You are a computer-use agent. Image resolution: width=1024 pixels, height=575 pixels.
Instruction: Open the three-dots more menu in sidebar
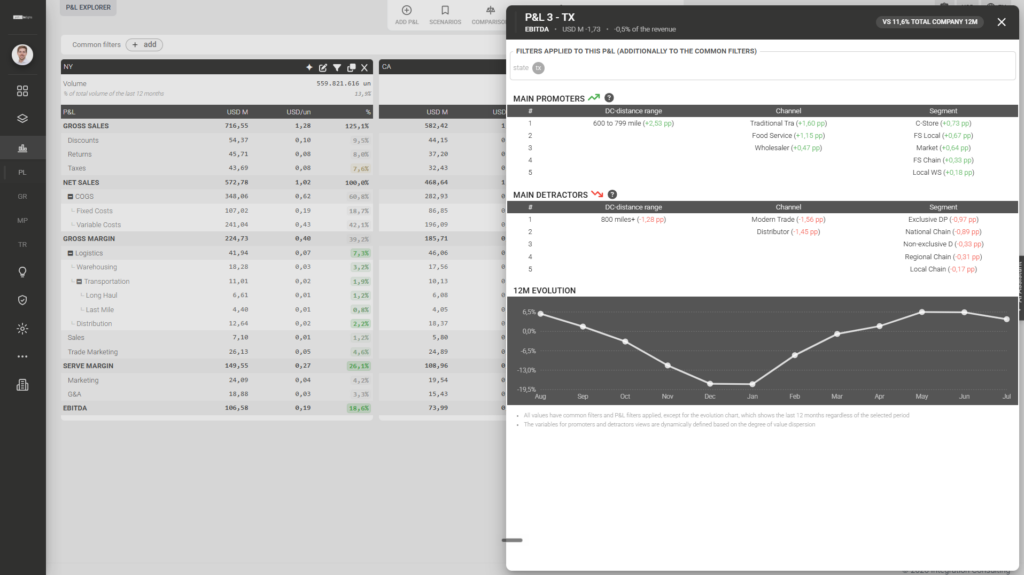[x=22, y=357]
